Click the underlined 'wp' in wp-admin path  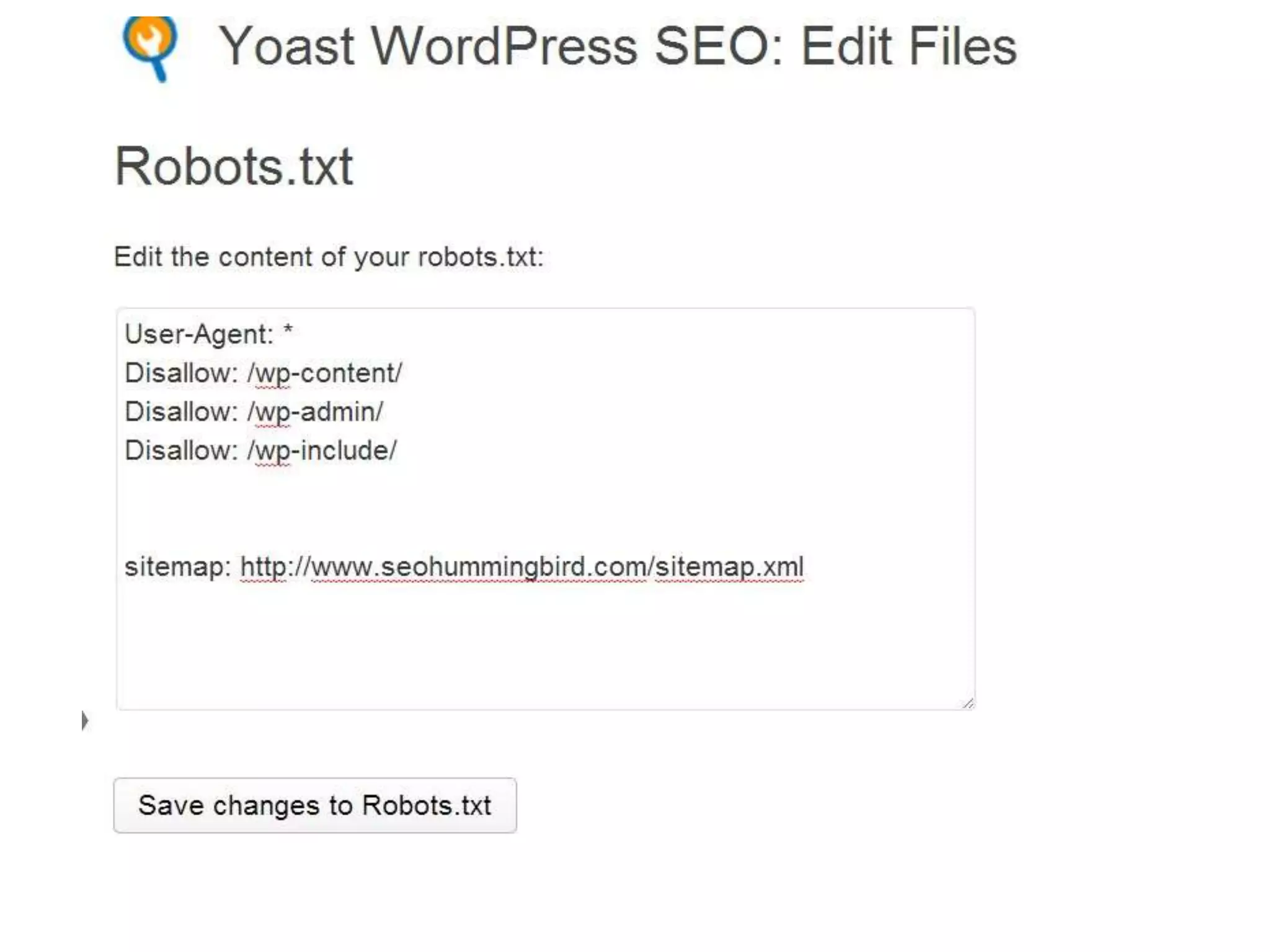tap(273, 413)
